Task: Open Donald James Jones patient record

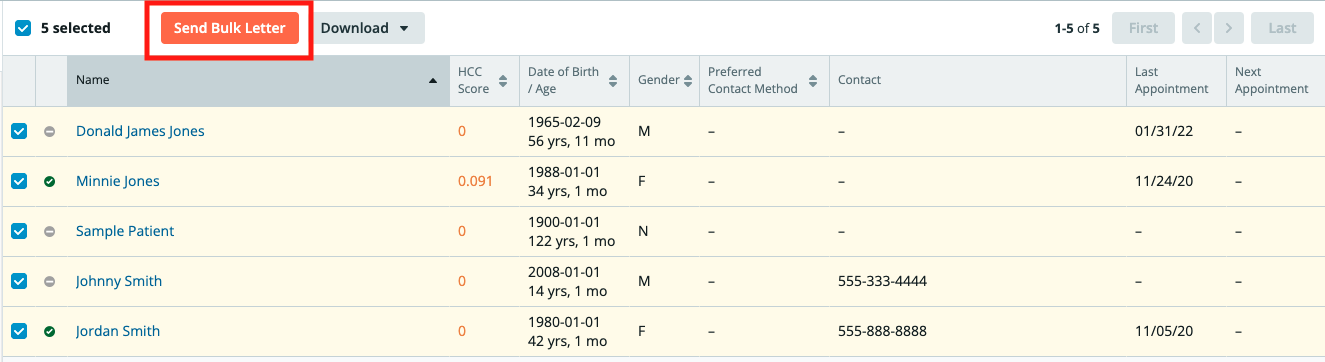Action: click(x=140, y=131)
